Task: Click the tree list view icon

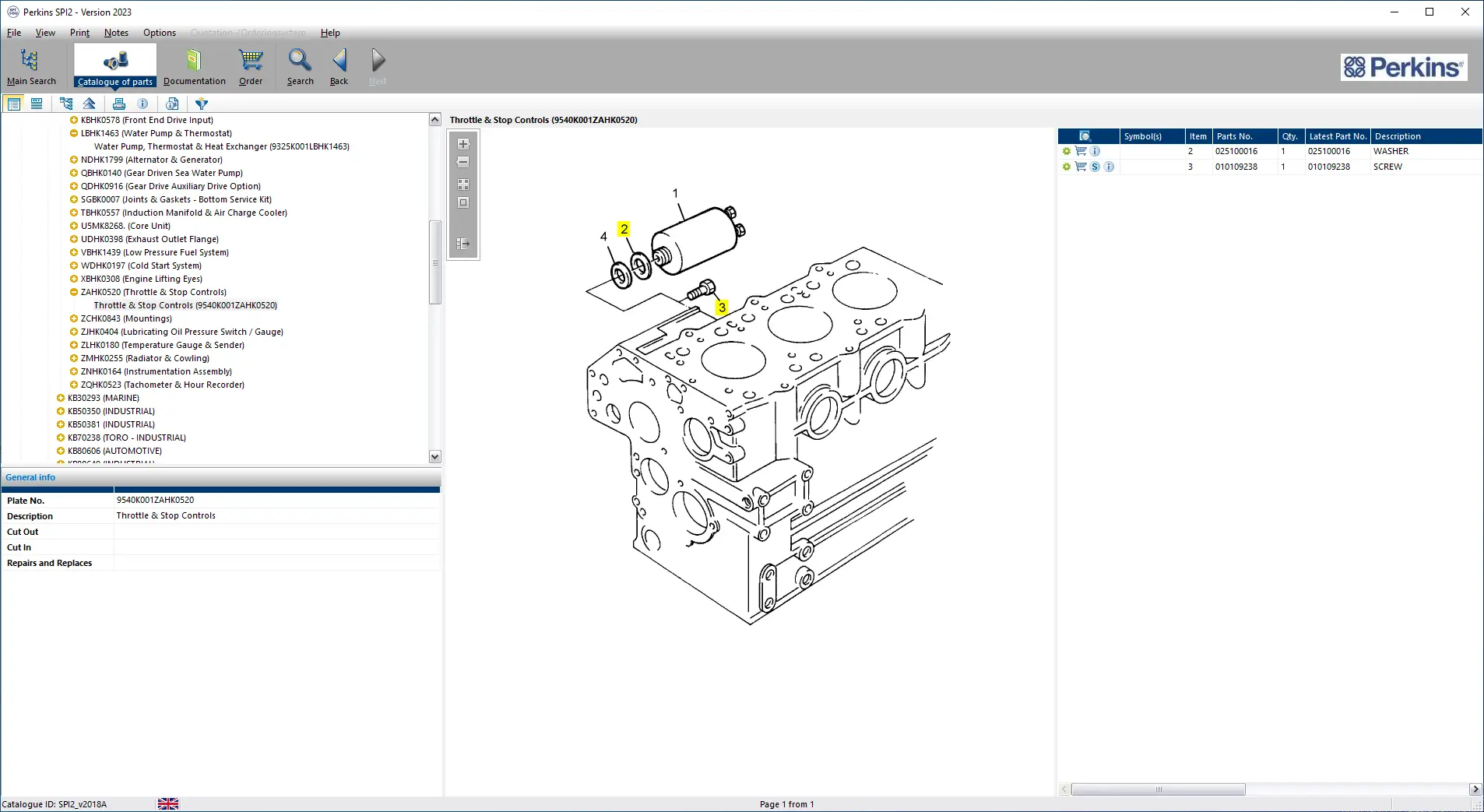Action: (14, 104)
